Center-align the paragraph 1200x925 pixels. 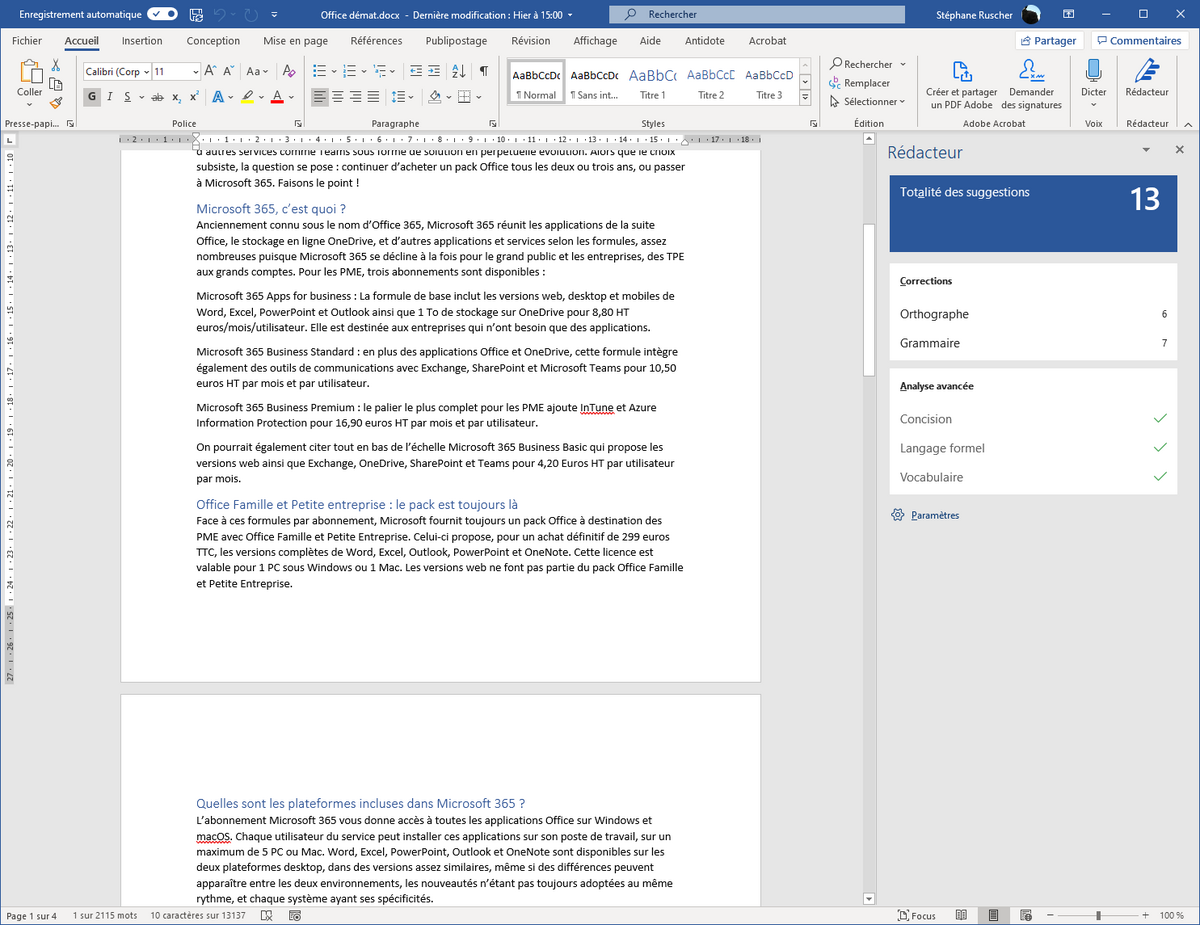click(340, 97)
